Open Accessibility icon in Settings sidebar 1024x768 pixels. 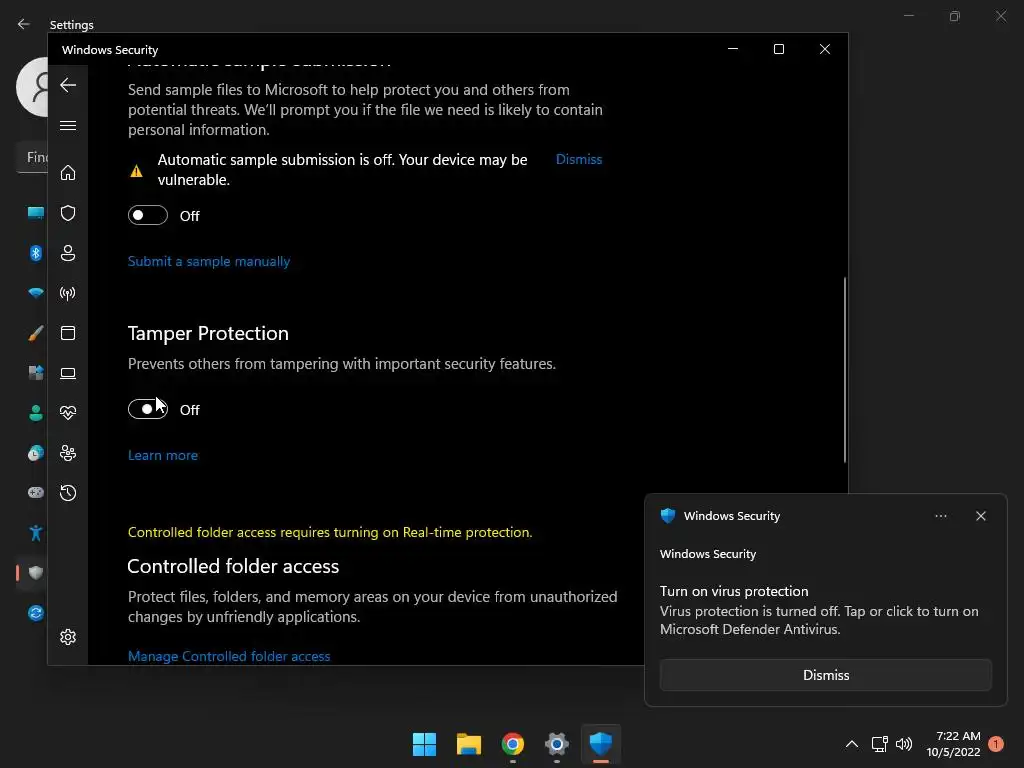point(36,533)
